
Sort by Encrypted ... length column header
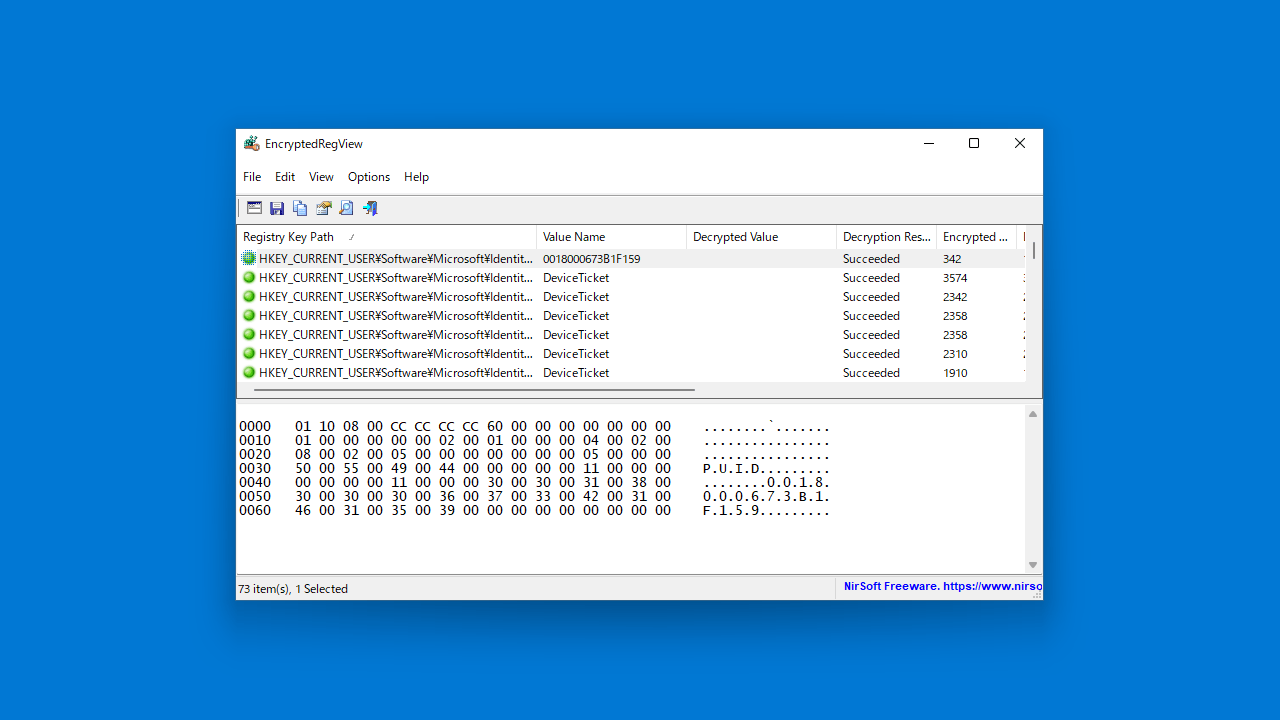point(976,237)
